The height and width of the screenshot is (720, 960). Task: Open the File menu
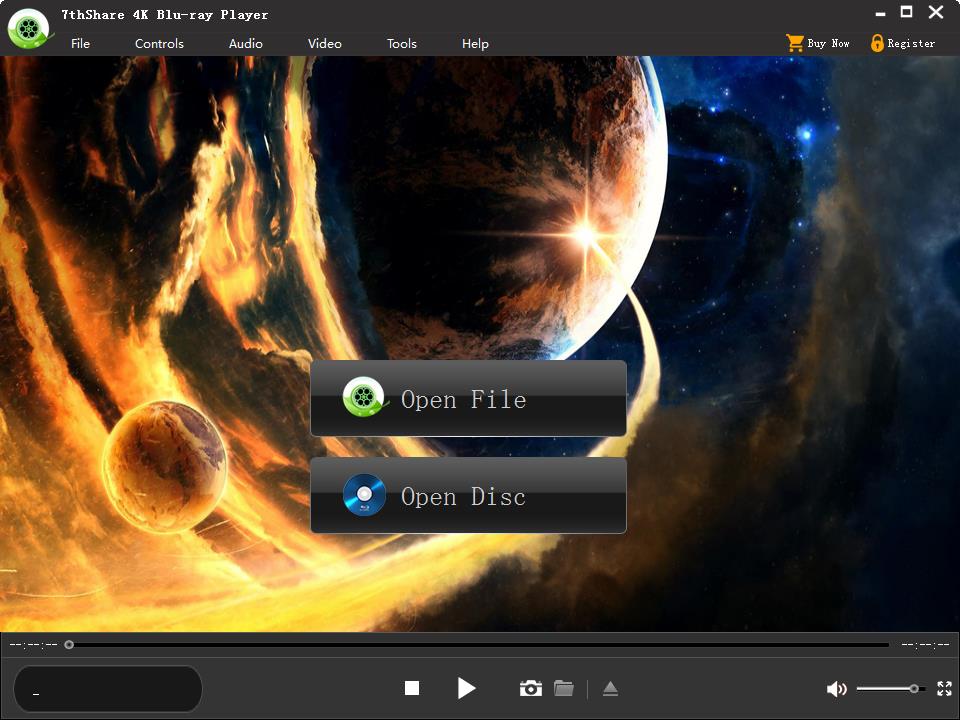click(x=80, y=43)
